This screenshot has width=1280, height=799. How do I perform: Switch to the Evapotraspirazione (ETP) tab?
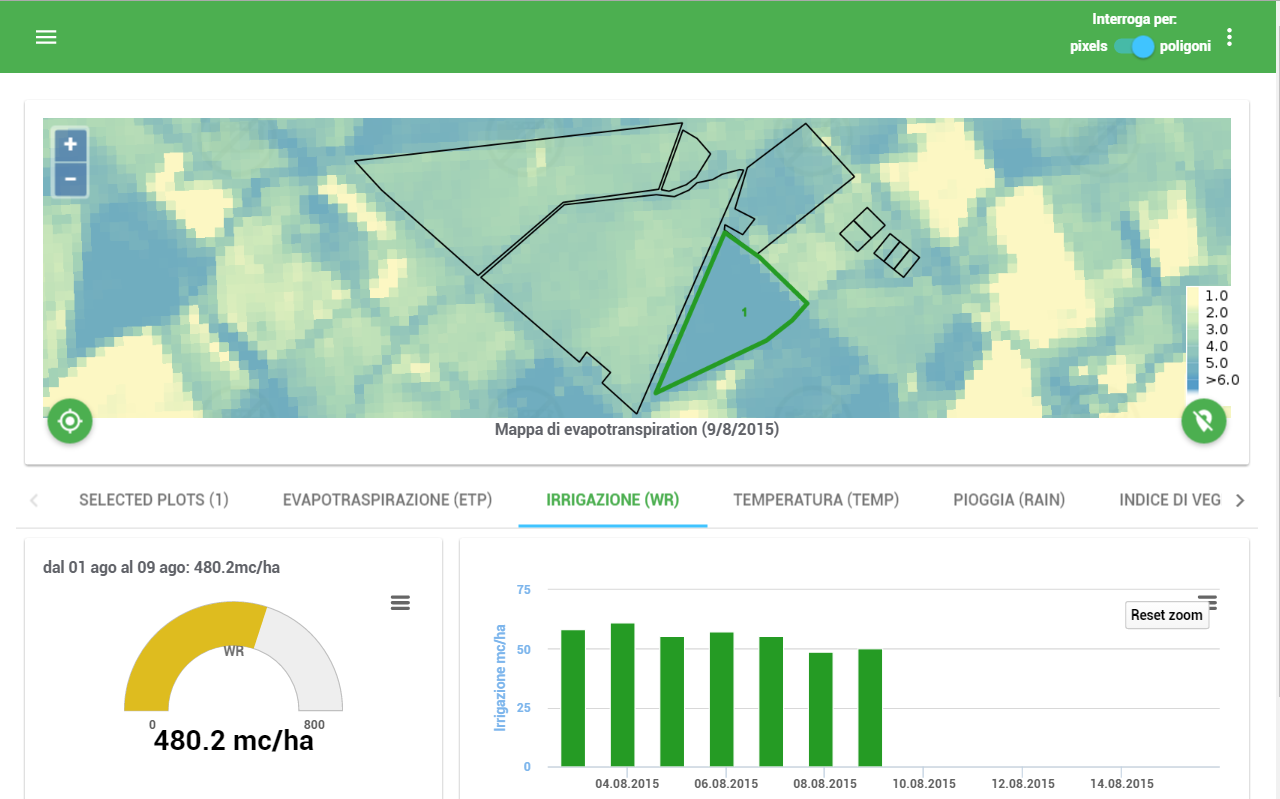387,500
